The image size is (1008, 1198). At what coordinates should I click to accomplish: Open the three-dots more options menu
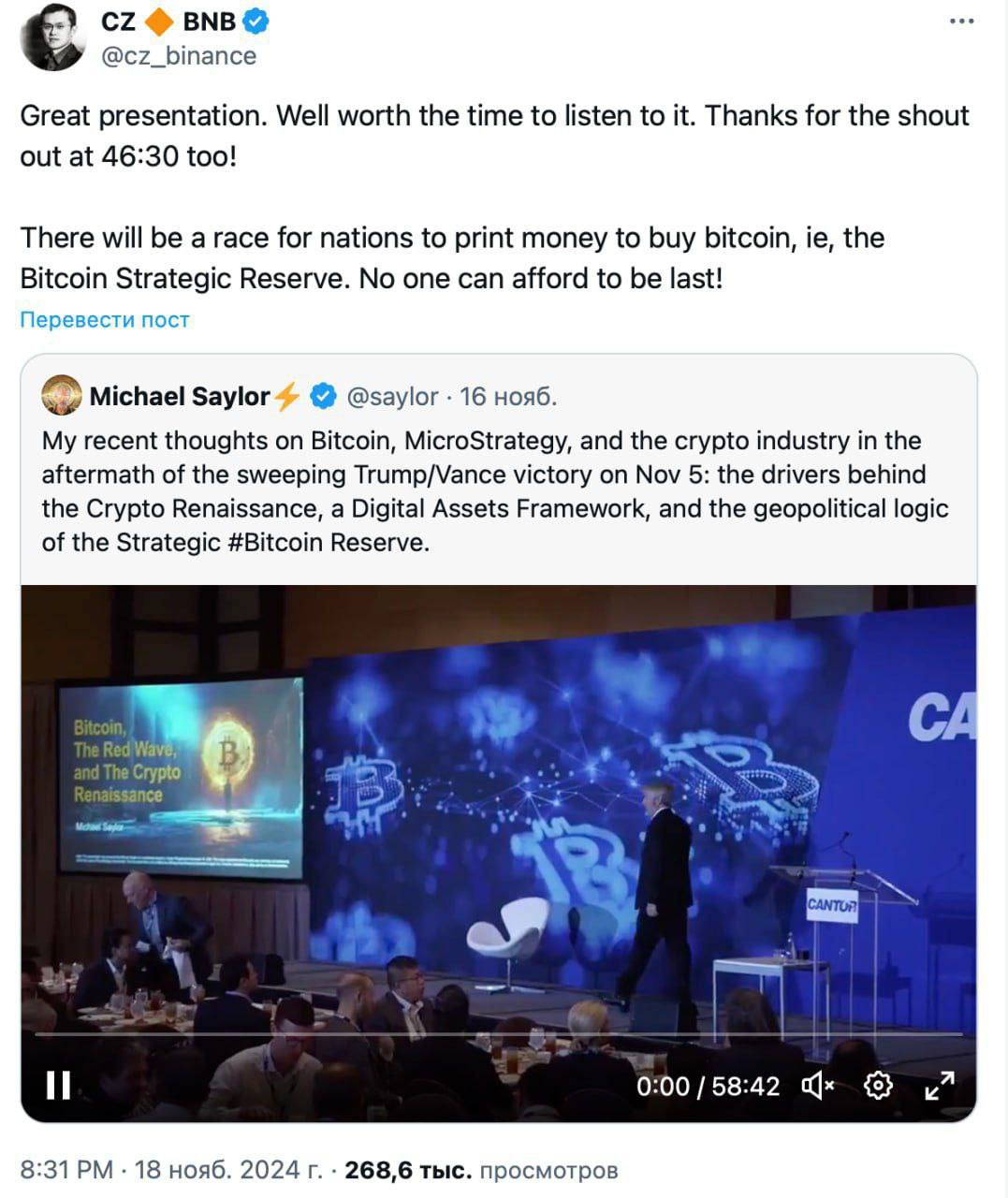click(961, 22)
